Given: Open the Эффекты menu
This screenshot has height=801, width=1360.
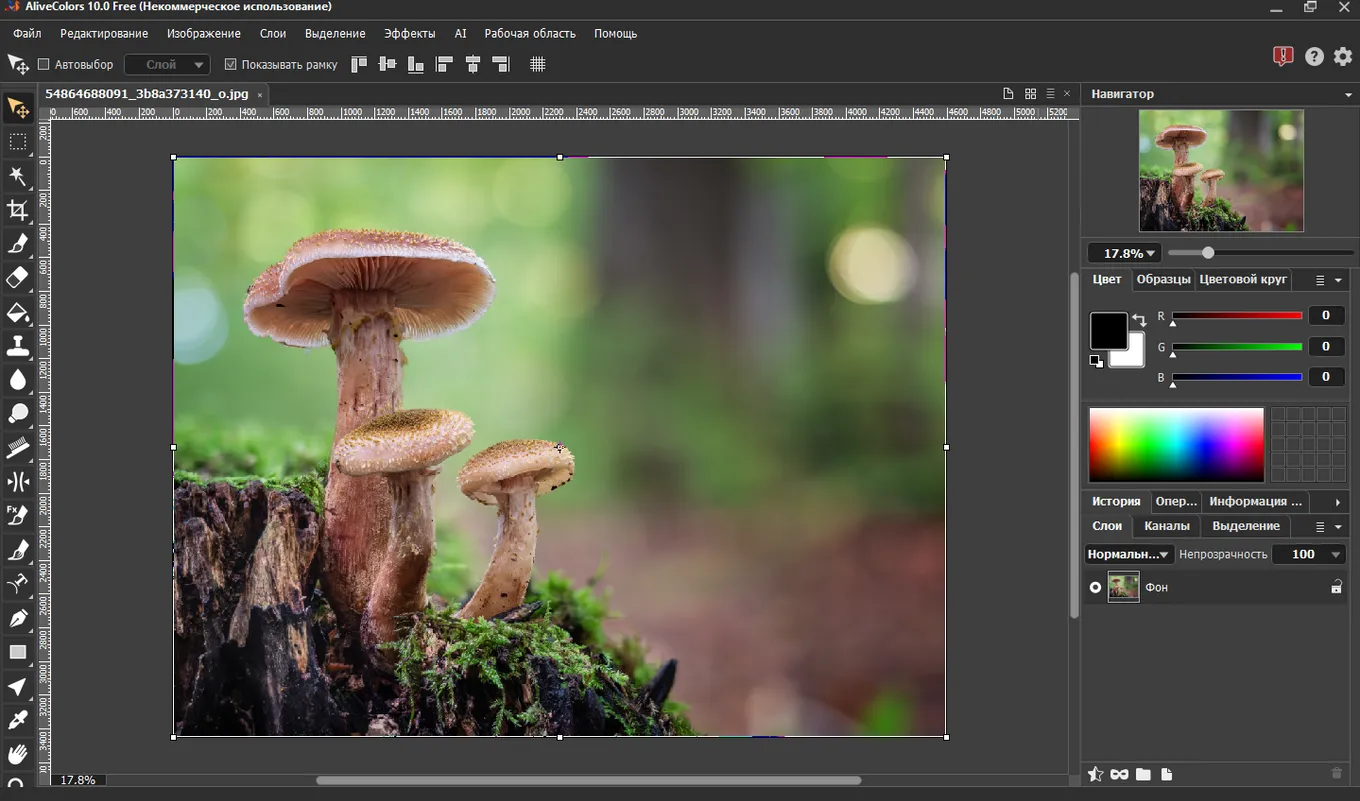Looking at the screenshot, I should pyautogui.click(x=409, y=33).
